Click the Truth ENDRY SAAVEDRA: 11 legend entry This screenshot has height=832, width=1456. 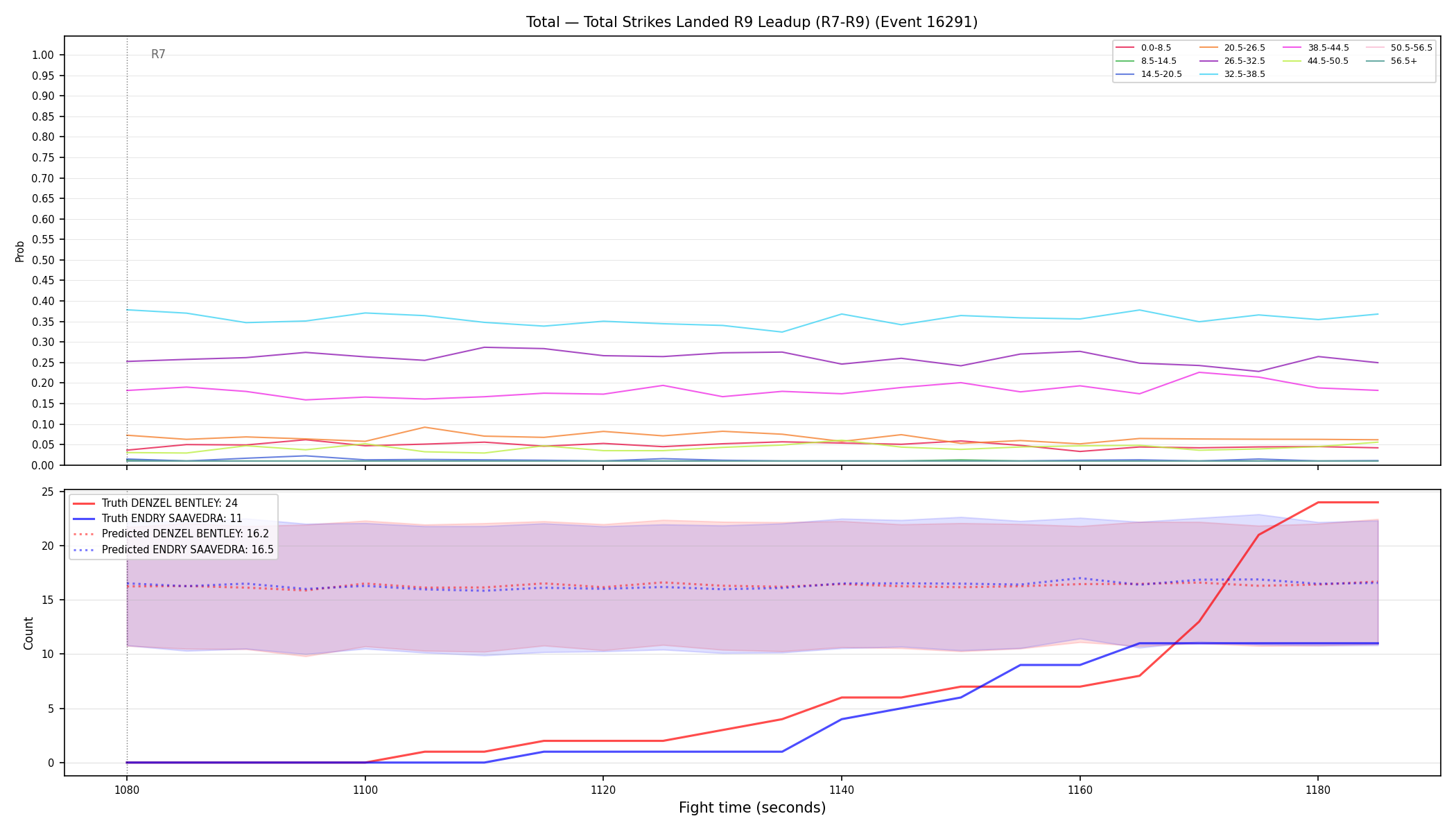(157, 519)
